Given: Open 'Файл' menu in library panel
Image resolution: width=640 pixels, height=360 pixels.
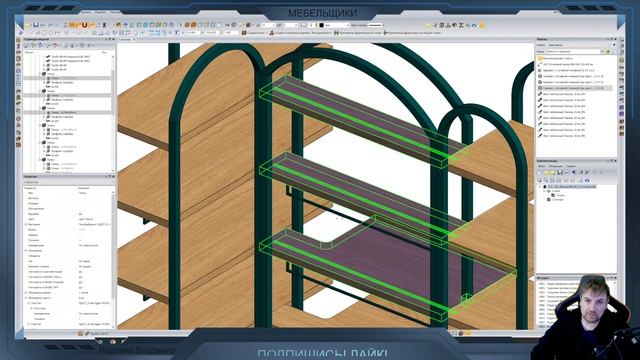Looking at the screenshot, I should pyautogui.click(x=542, y=166).
